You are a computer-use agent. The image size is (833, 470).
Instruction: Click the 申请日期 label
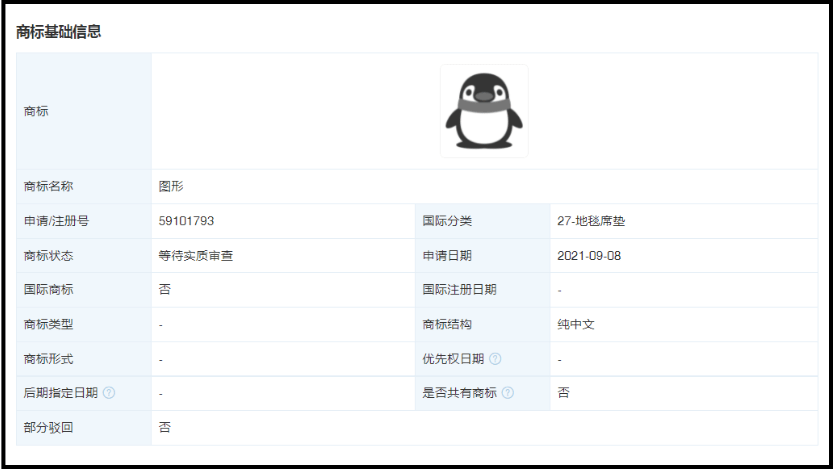pyautogui.click(x=447, y=256)
